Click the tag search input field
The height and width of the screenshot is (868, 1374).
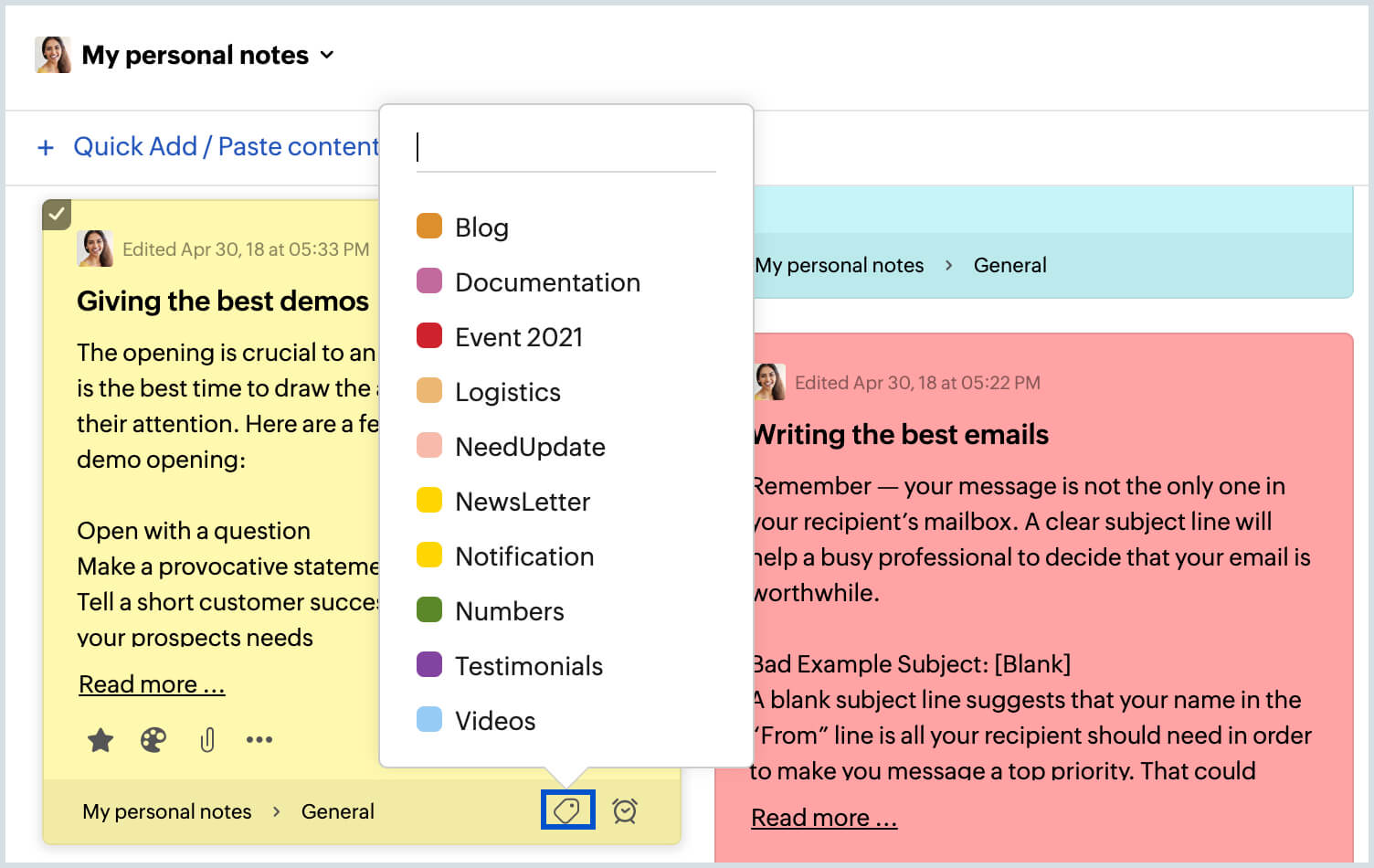(565, 148)
